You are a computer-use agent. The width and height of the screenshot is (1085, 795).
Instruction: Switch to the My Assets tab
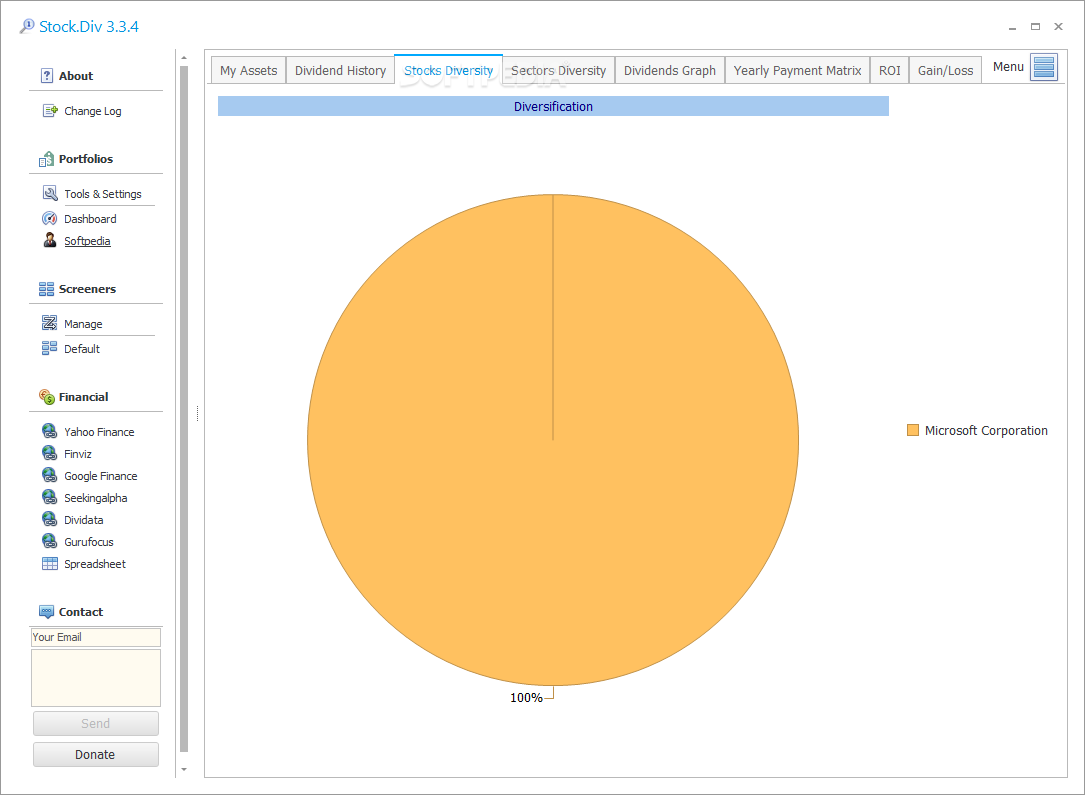click(x=248, y=71)
